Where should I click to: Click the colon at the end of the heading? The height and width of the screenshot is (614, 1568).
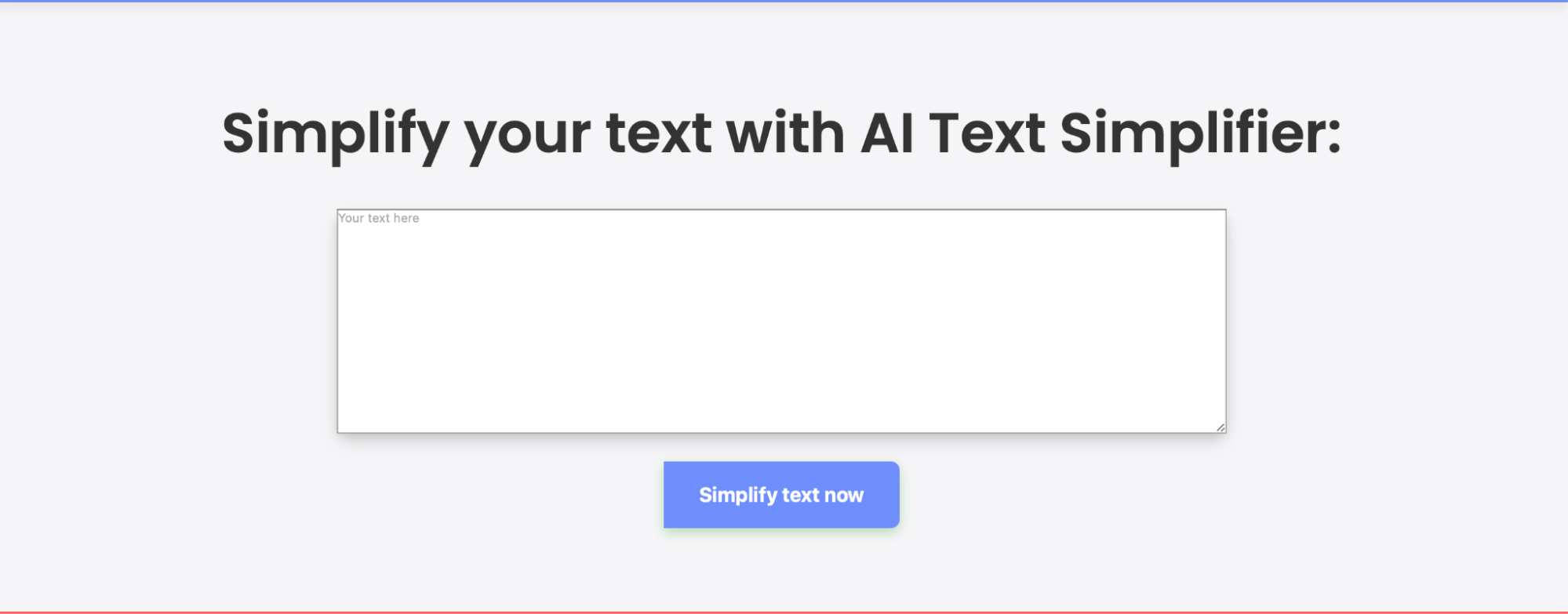tap(1333, 133)
